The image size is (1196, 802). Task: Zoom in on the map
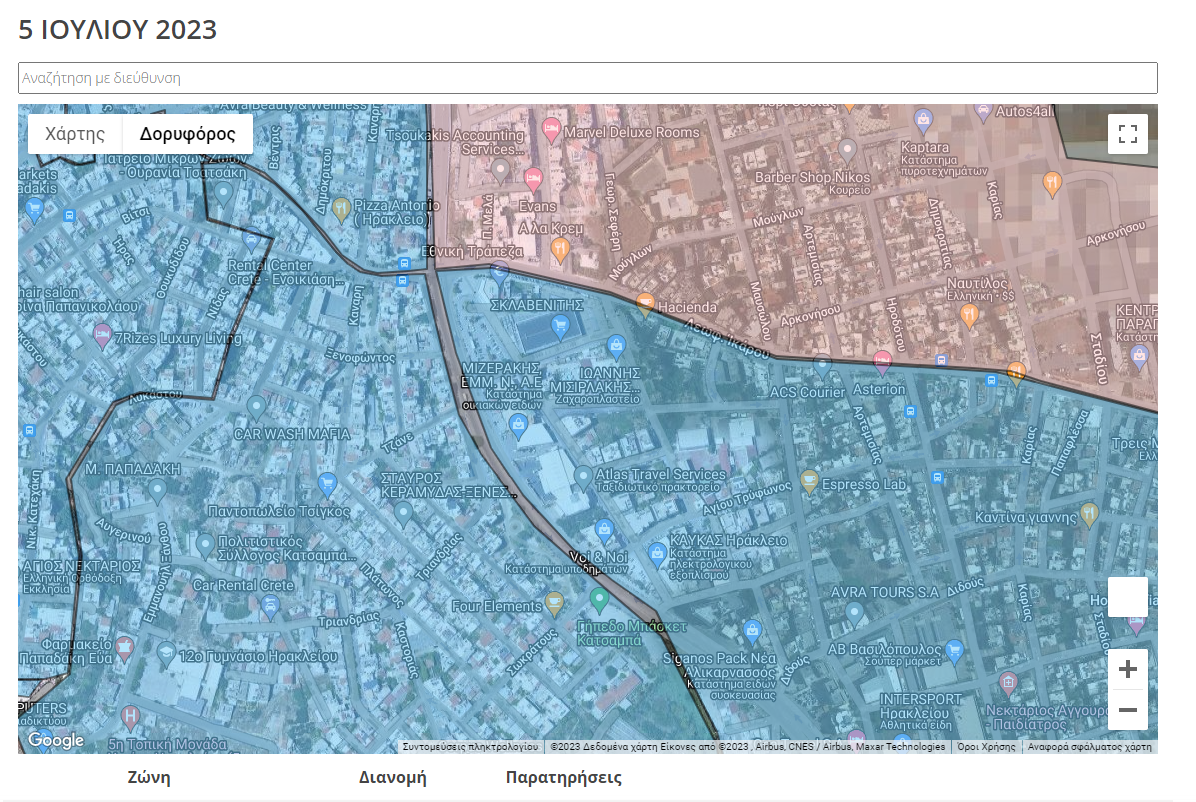pos(1127,669)
